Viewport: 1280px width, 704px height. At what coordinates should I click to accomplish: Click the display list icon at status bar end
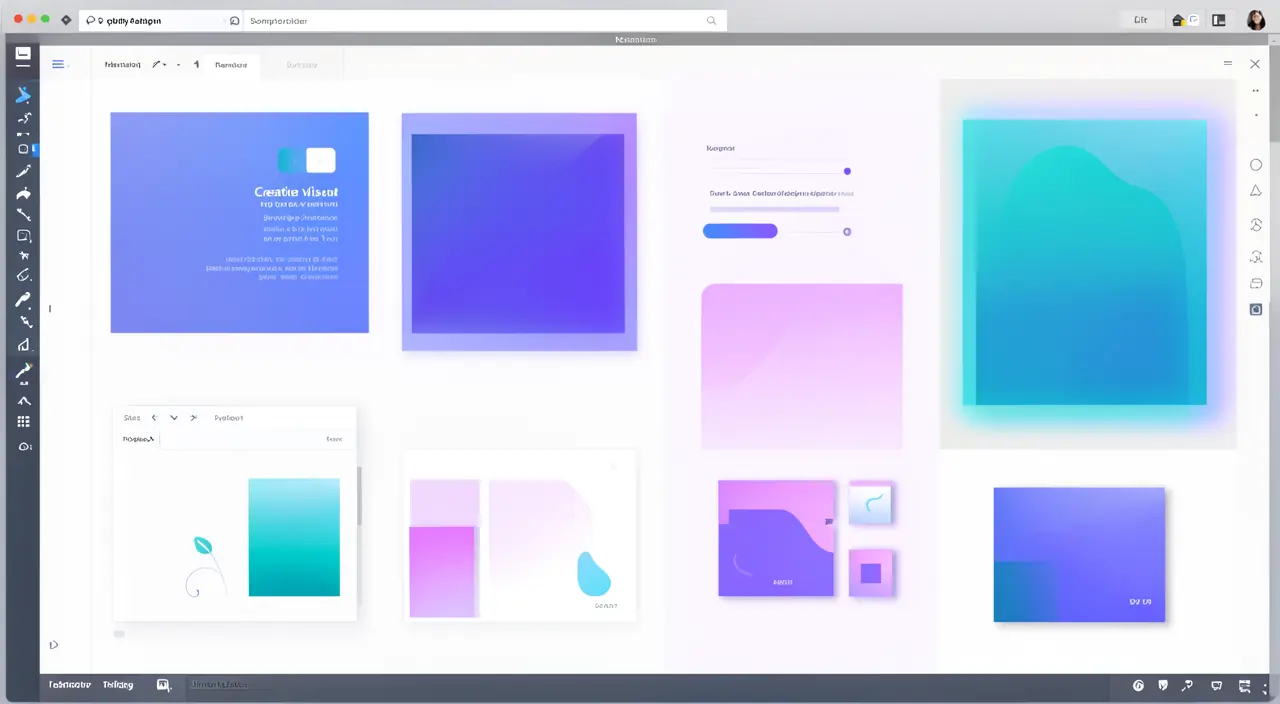click(1245, 686)
